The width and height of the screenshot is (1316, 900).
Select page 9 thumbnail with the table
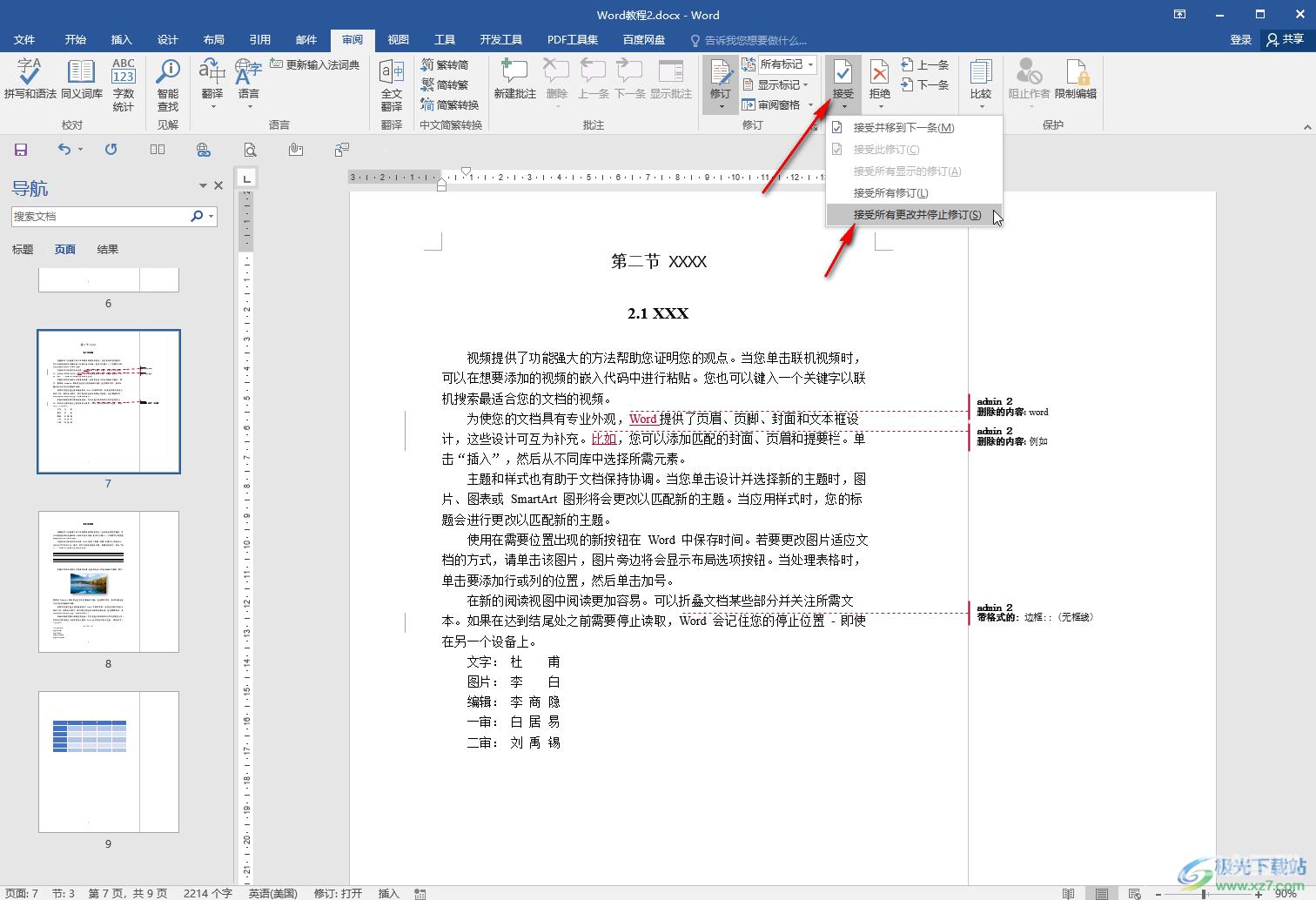point(109,762)
